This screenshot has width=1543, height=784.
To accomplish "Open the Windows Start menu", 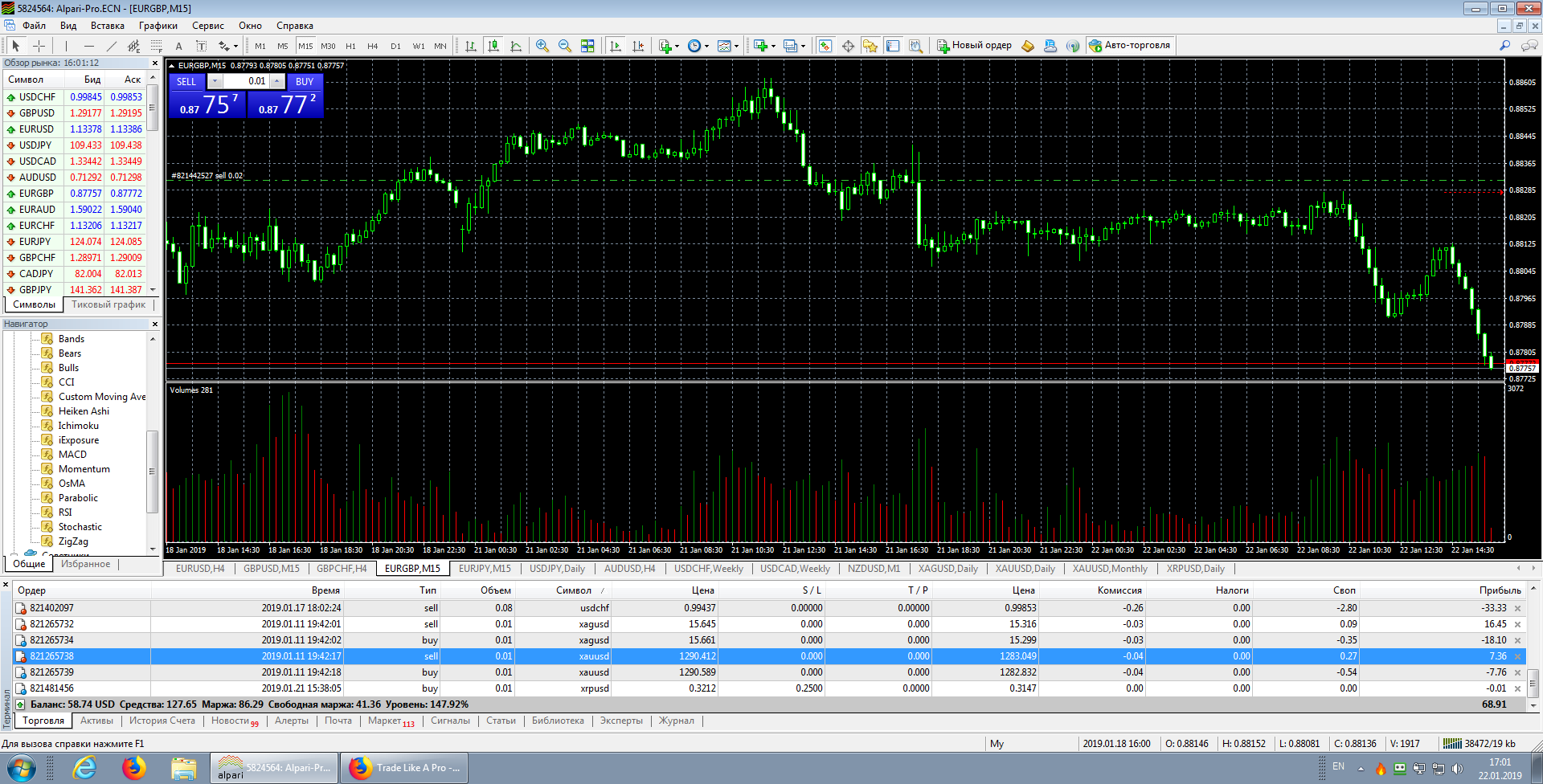I will click(x=22, y=768).
